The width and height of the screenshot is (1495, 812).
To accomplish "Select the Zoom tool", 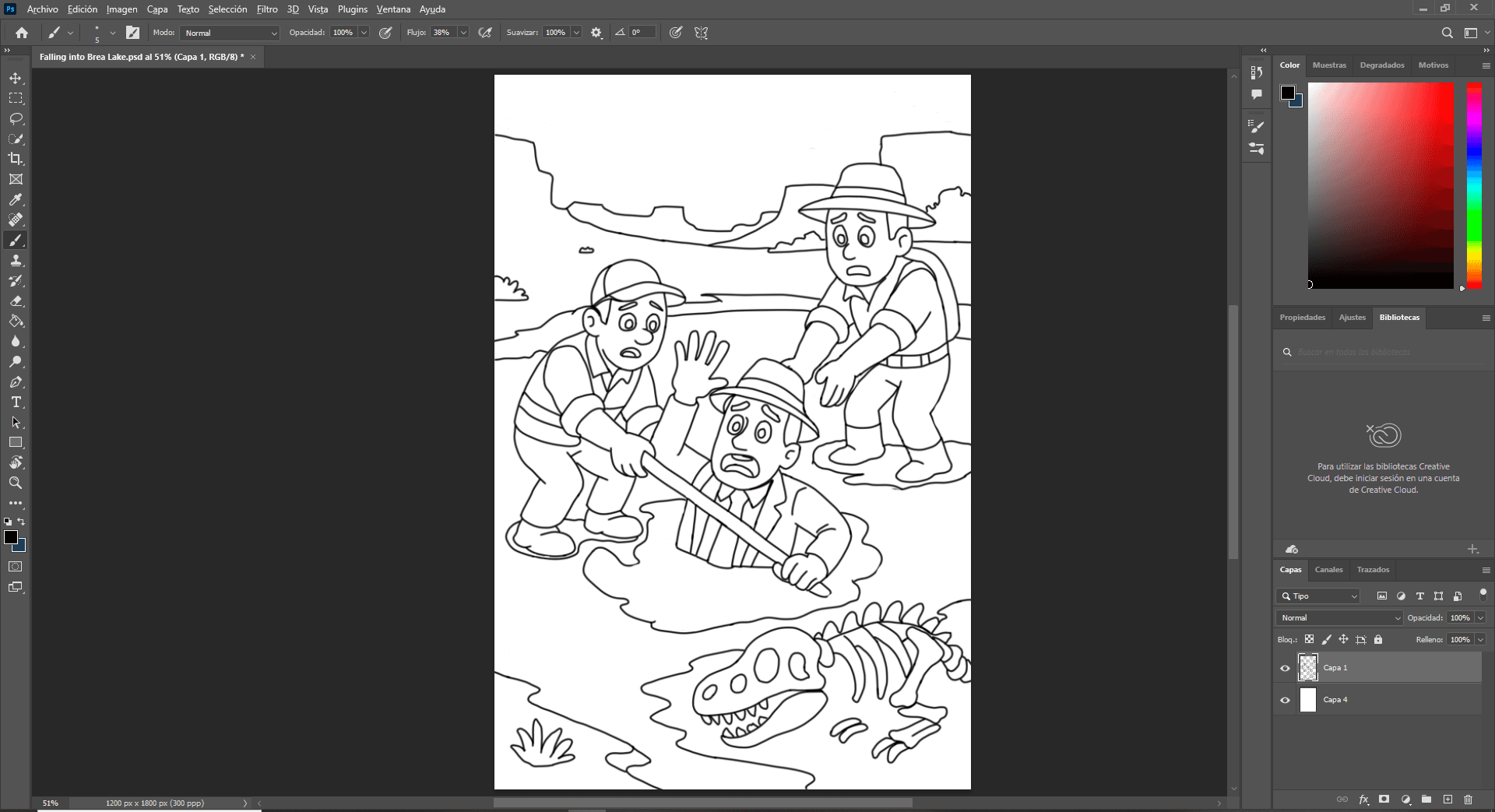I will tap(16, 483).
